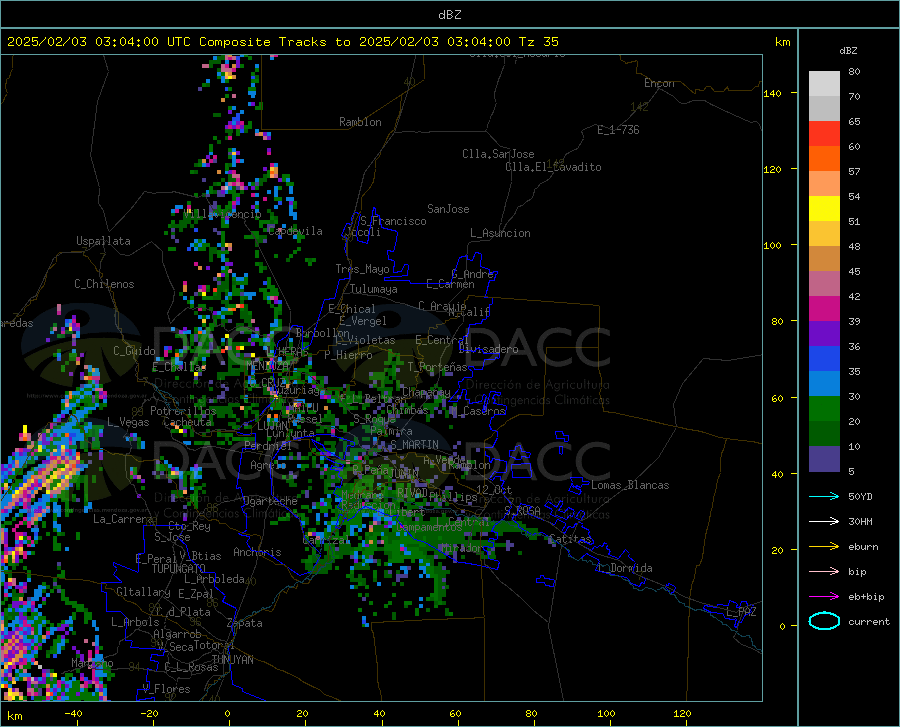Click the '120' tick on horizontal km axis
Image resolution: width=900 pixels, height=727 pixels.
pos(682,714)
